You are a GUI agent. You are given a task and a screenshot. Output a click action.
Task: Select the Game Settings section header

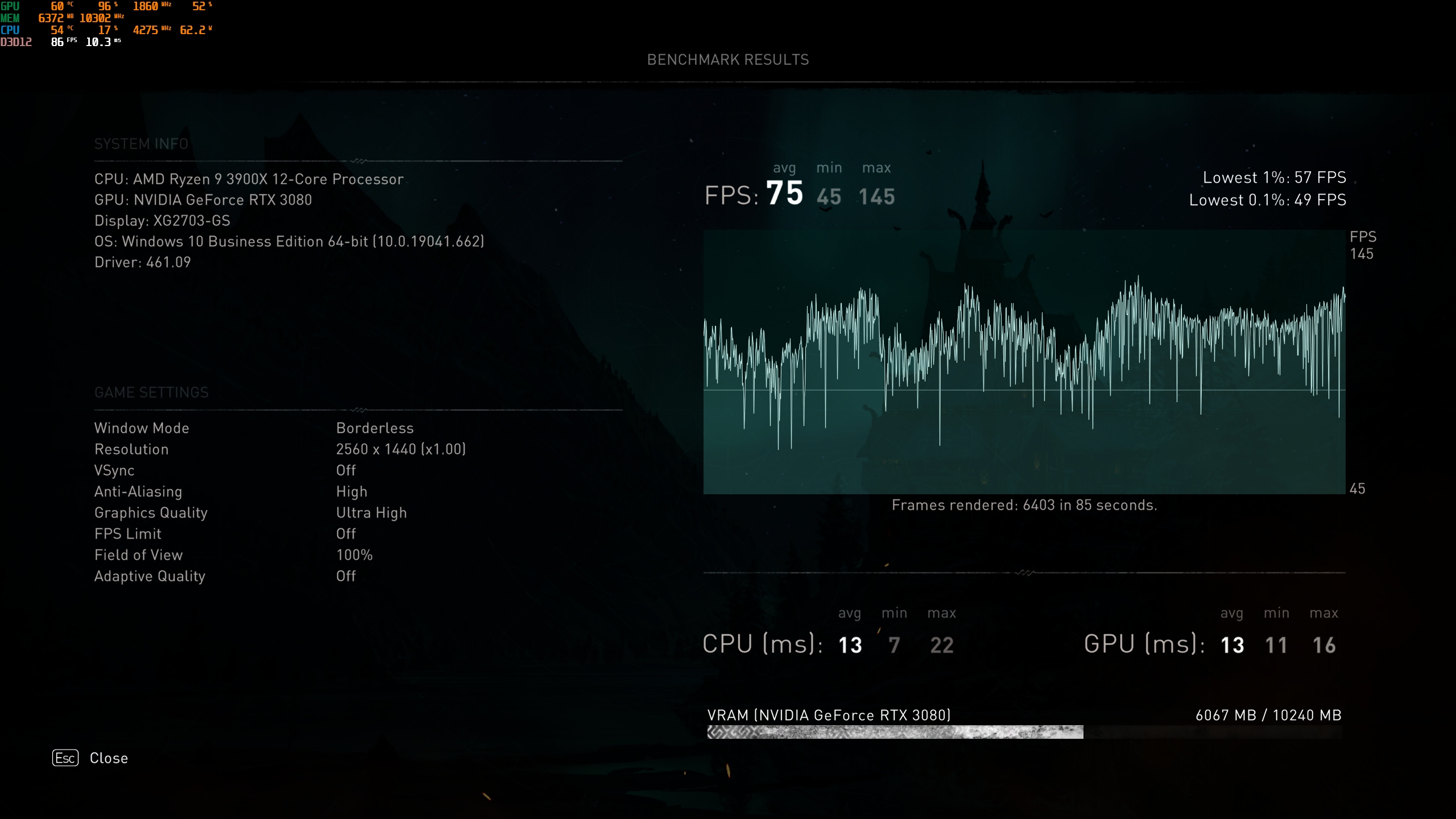[151, 392]
